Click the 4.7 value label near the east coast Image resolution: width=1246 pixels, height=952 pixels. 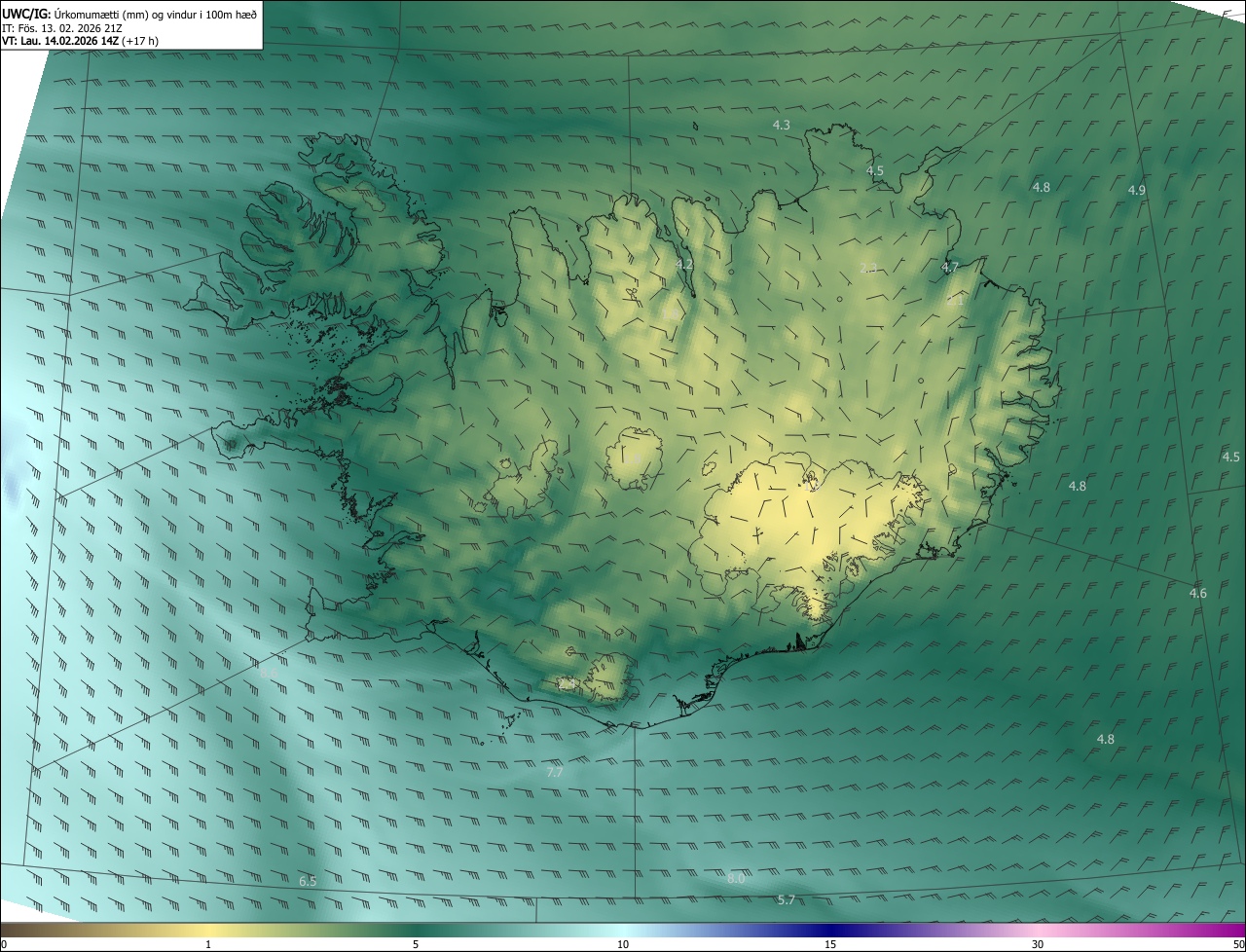tap(950, 266)
